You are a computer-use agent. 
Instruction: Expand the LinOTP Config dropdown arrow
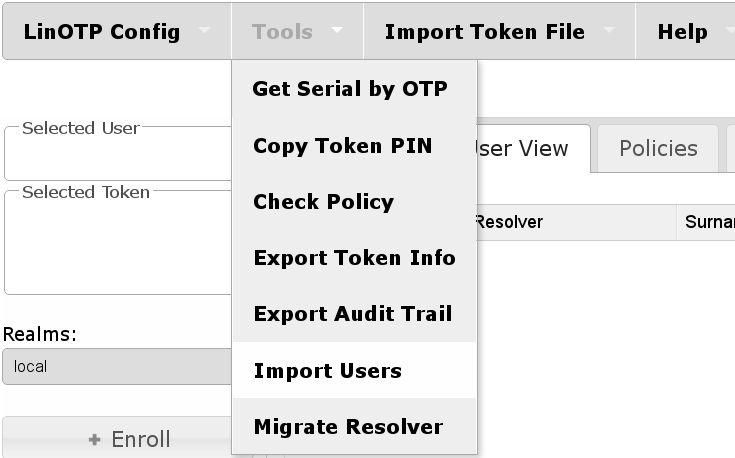205,31
